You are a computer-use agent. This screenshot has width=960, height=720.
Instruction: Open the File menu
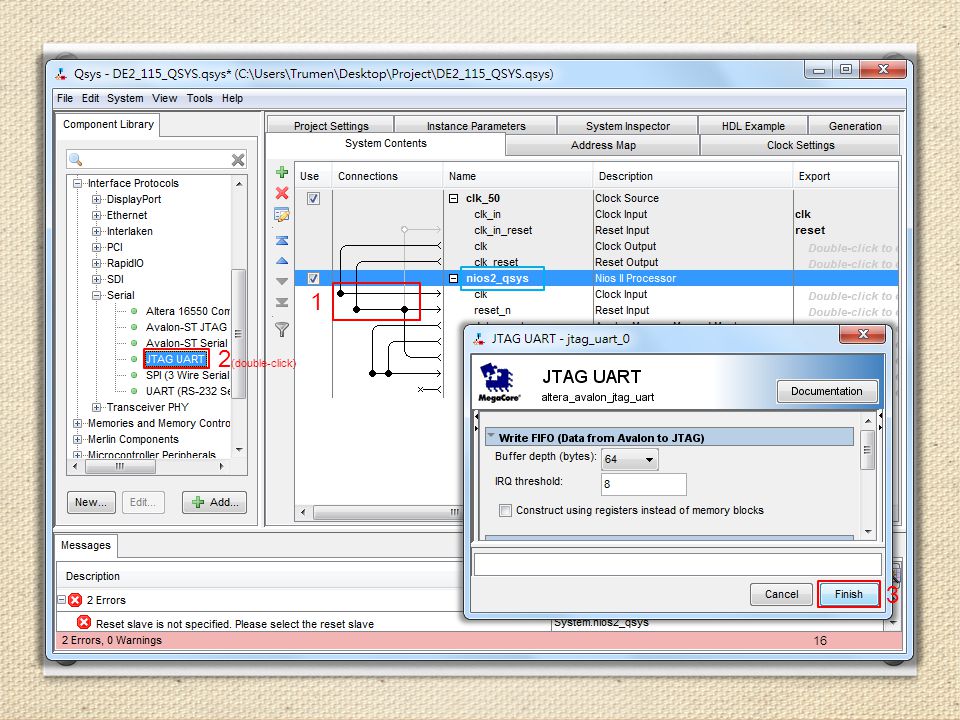click(65, 98)
